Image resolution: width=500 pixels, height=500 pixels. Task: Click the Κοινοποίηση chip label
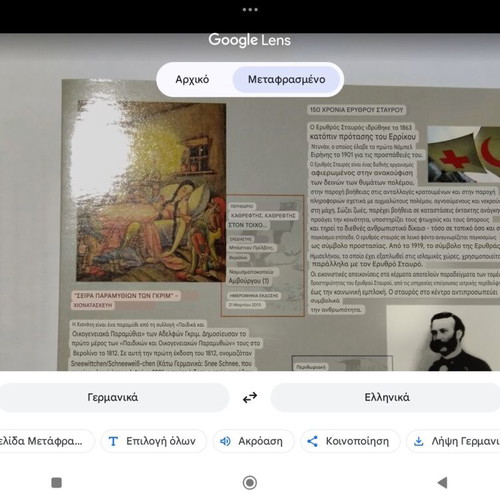pos(357,441)
